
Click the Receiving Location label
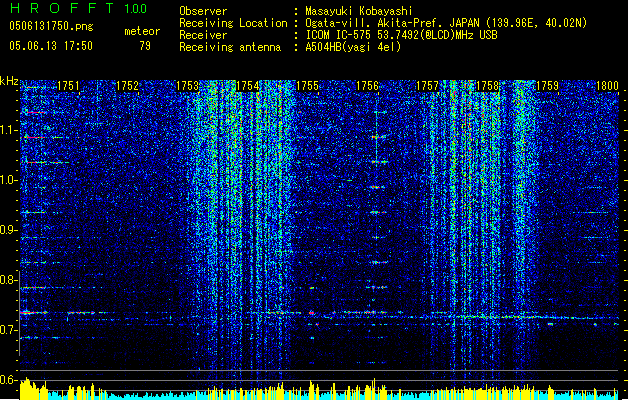[233, 23]
